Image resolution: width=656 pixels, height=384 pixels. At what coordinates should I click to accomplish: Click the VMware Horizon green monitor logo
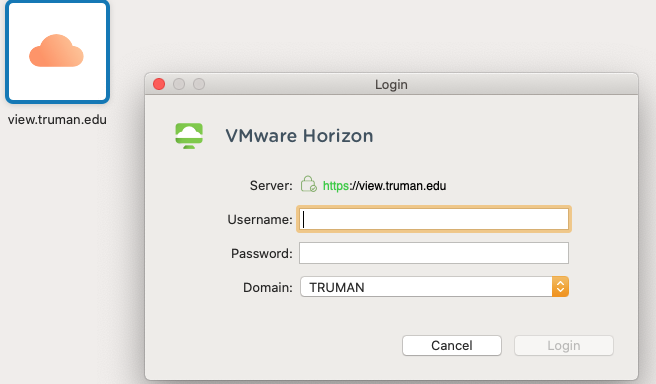[x=189, y=136]
